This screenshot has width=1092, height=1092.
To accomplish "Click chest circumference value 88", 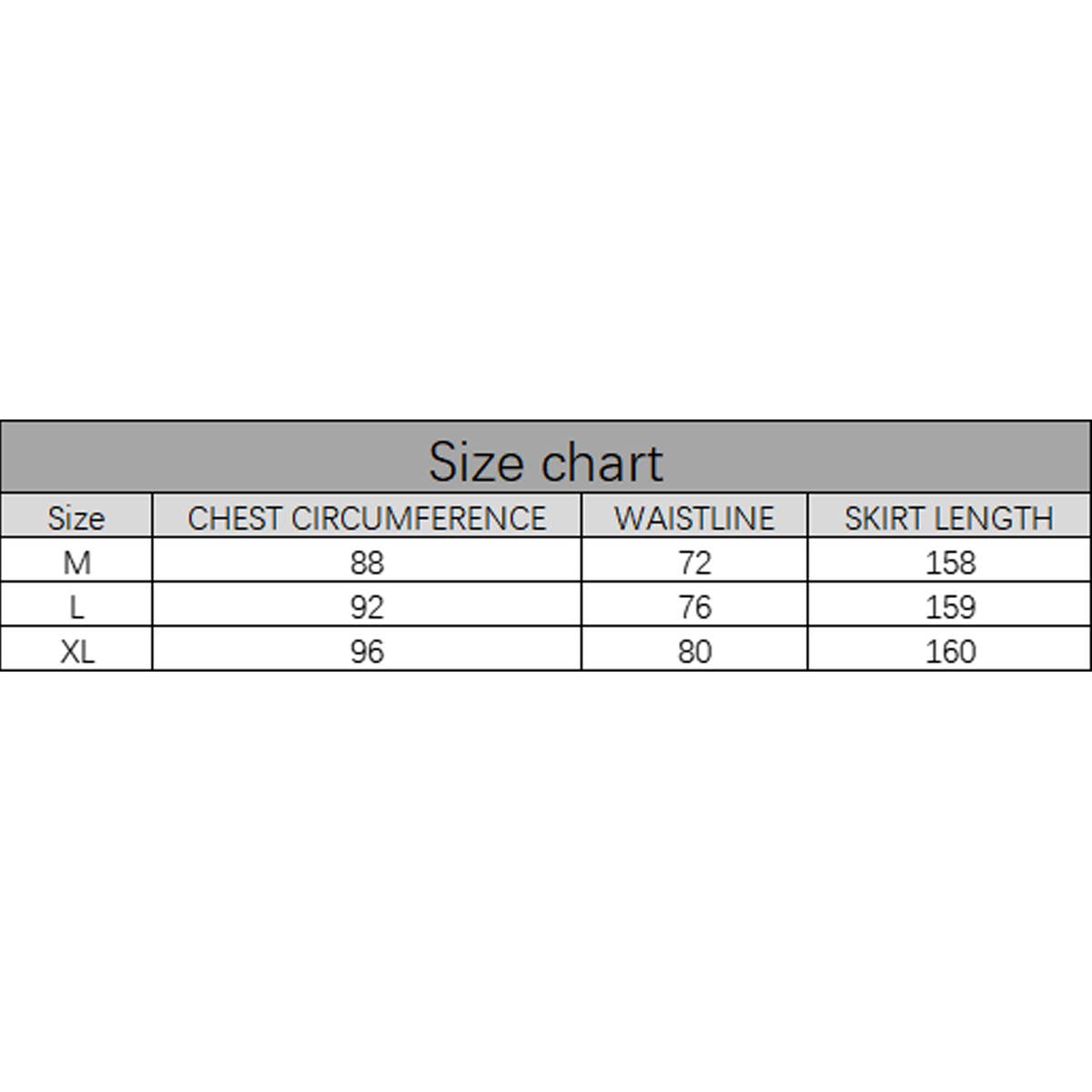I will click(x=367, y=562).
